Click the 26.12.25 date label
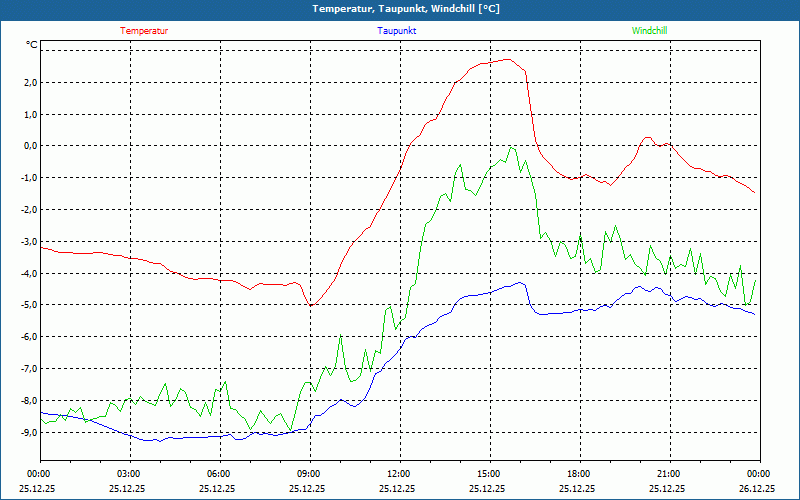Viewport: 800px width, 500px height. tap(759, 489)
